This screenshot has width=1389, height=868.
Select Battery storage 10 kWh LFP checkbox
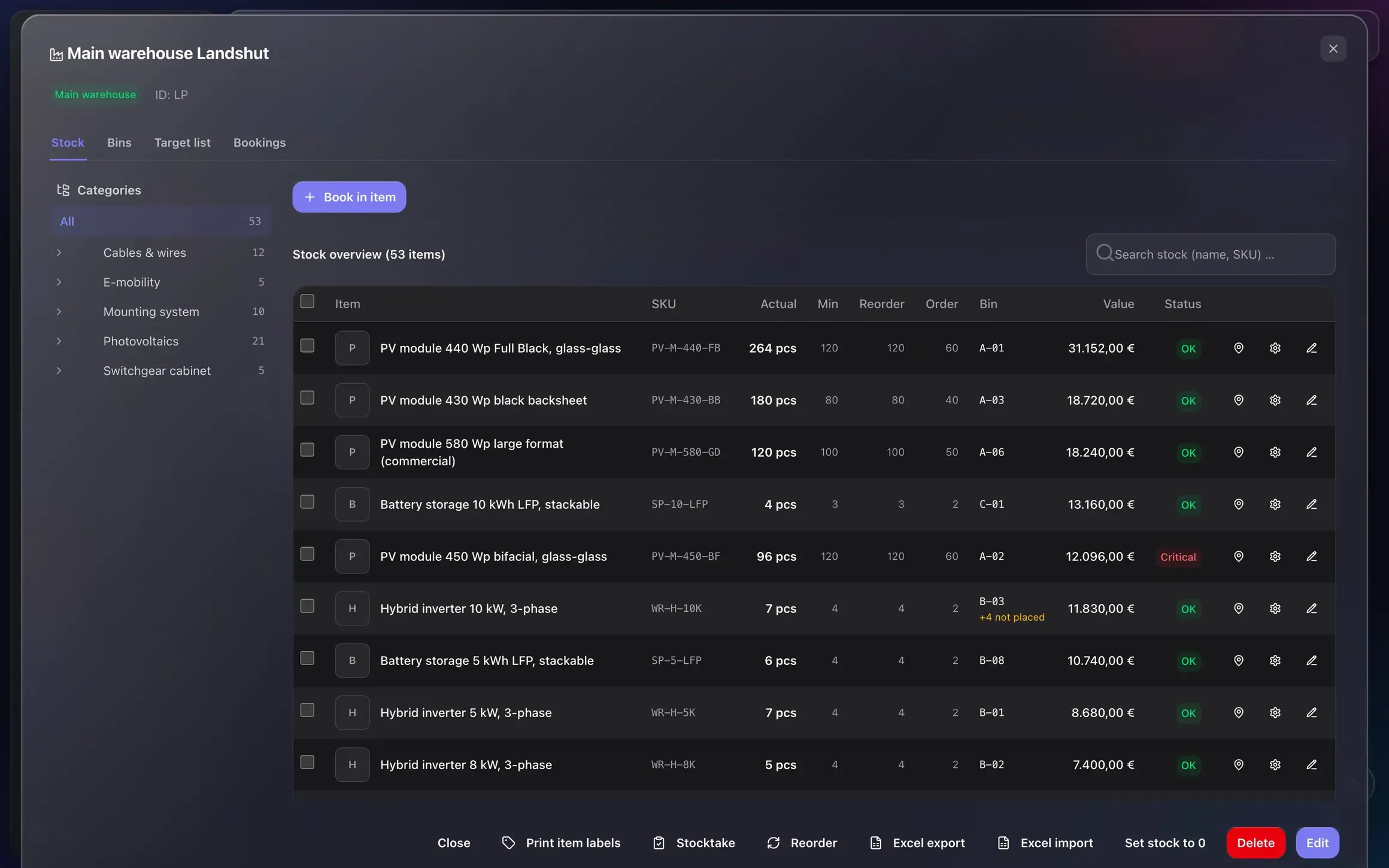(307, 502)
